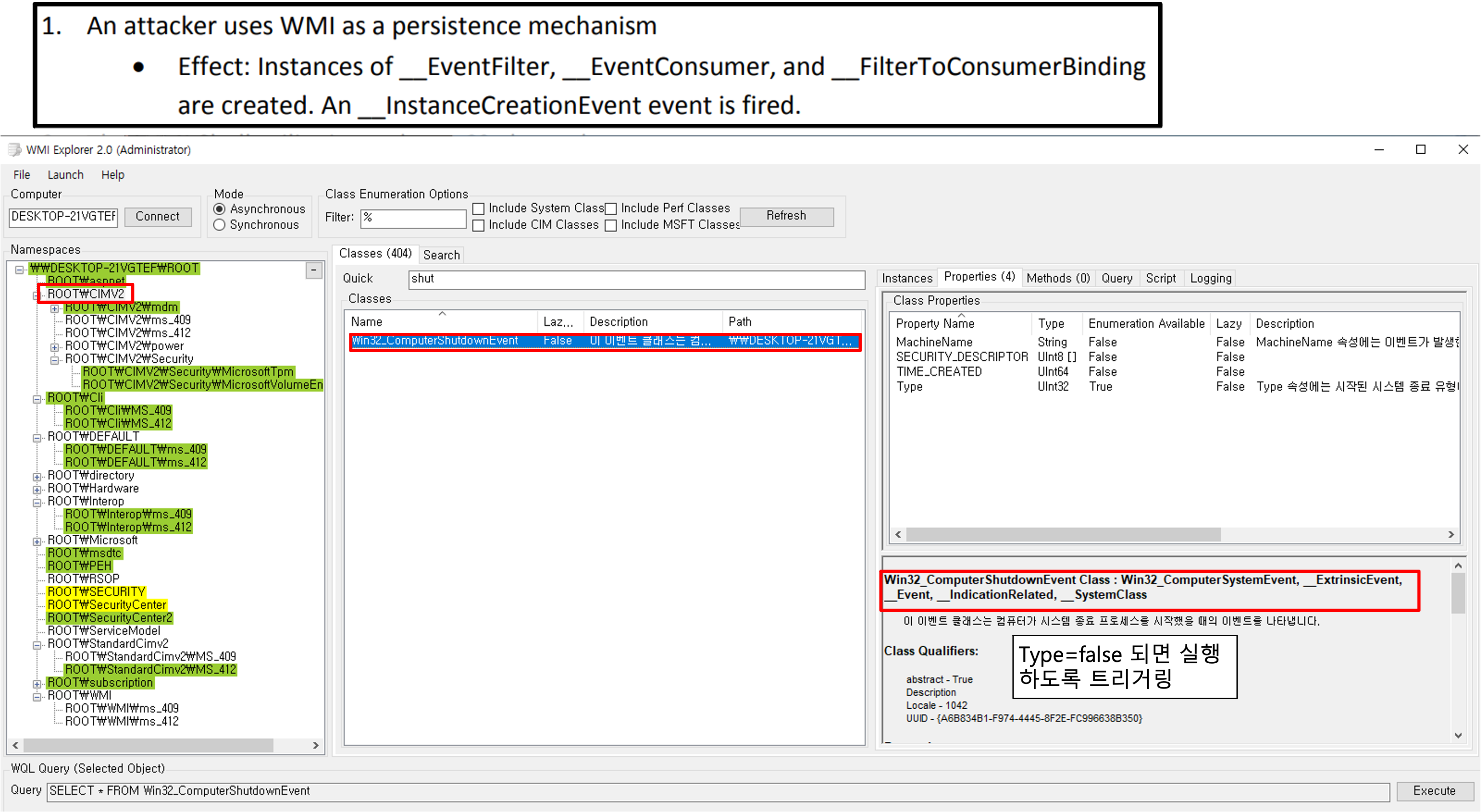Maximize the WMI Explorer window
The image size is (1481, 812).
point(1421,150)
